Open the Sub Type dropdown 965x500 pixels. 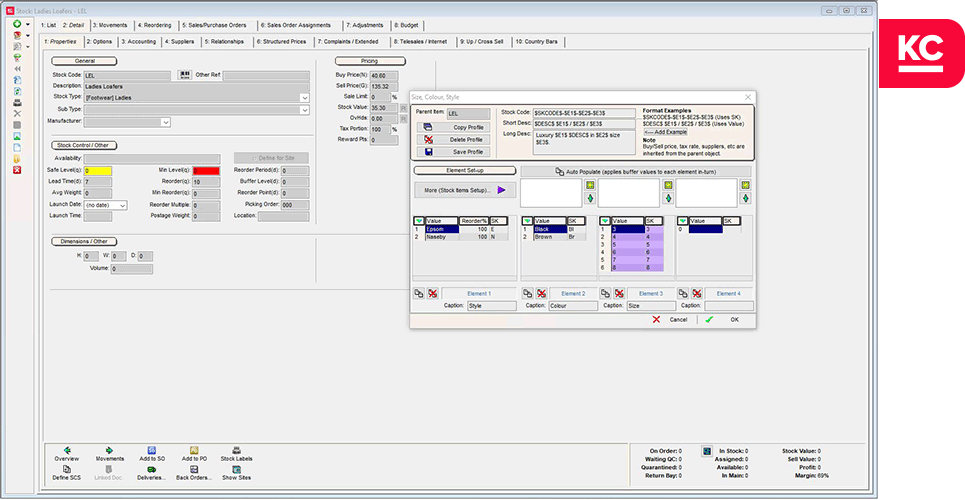coord(305,110)
